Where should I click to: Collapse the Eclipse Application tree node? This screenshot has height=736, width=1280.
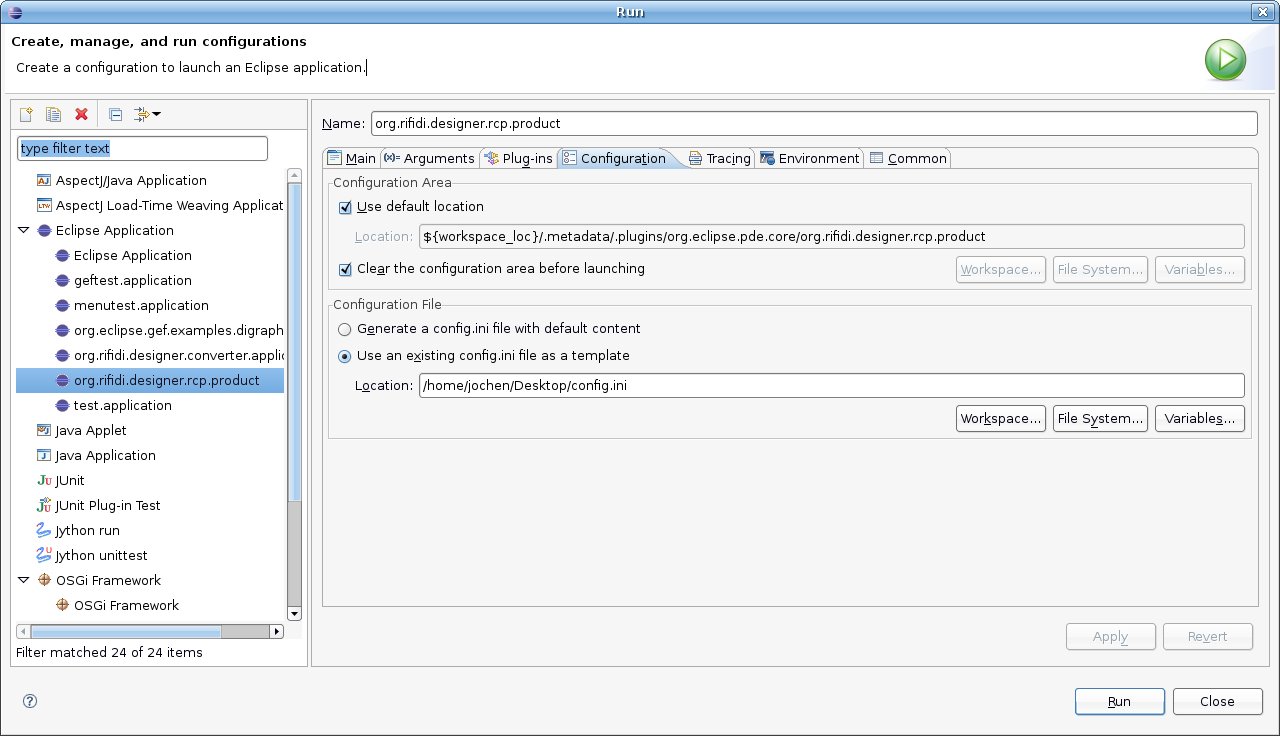click(24, 231)
